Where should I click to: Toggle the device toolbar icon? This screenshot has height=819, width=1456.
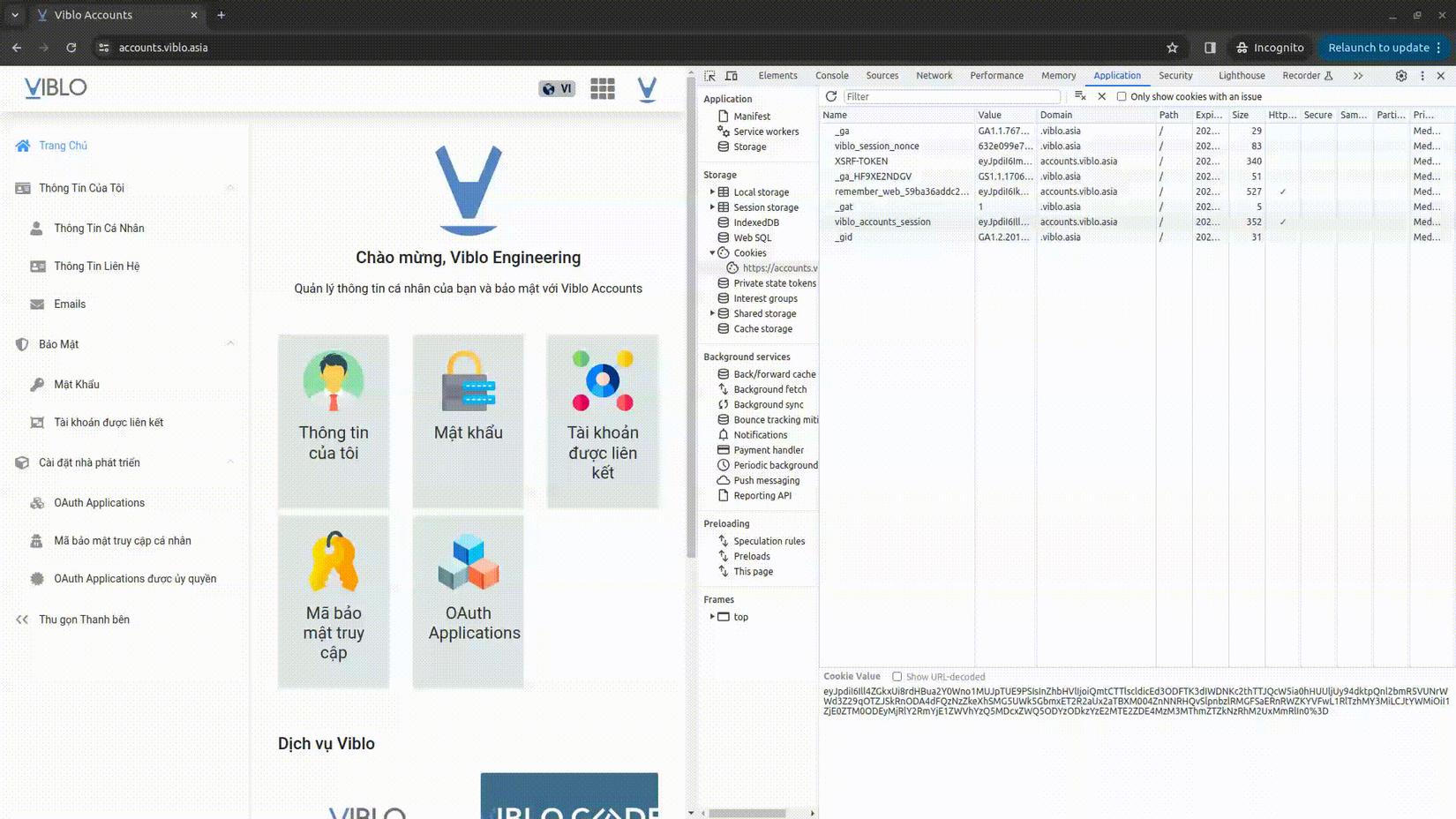732,76
